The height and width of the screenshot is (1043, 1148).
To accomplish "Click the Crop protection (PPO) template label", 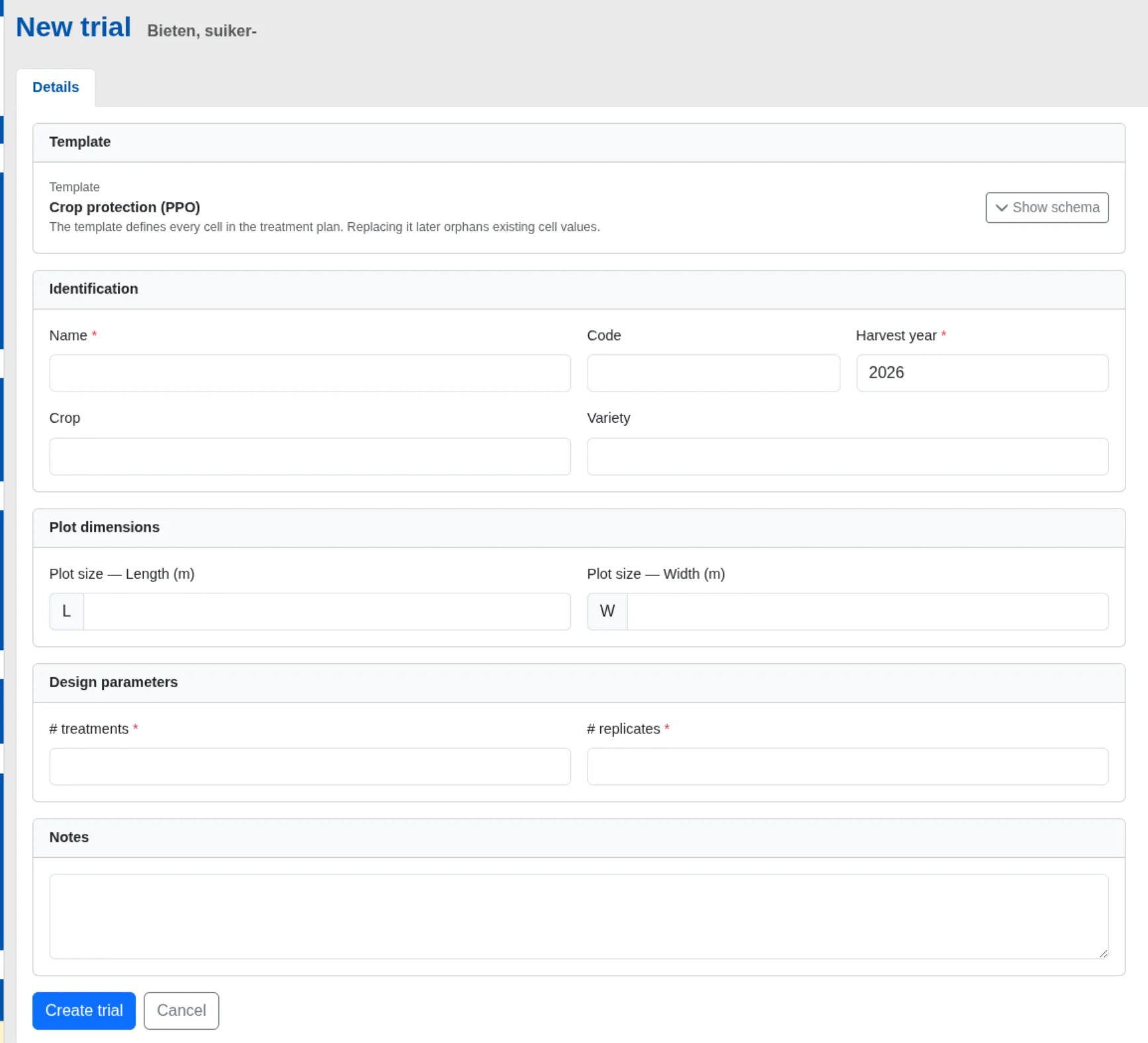I will tap(124, 207).
